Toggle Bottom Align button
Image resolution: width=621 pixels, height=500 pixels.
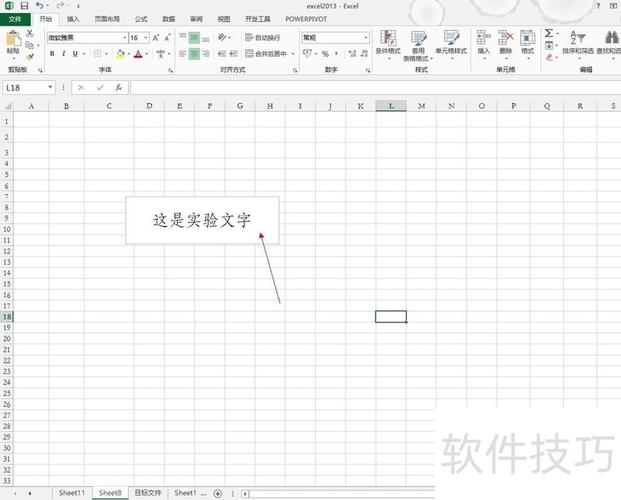click(206, 38)
